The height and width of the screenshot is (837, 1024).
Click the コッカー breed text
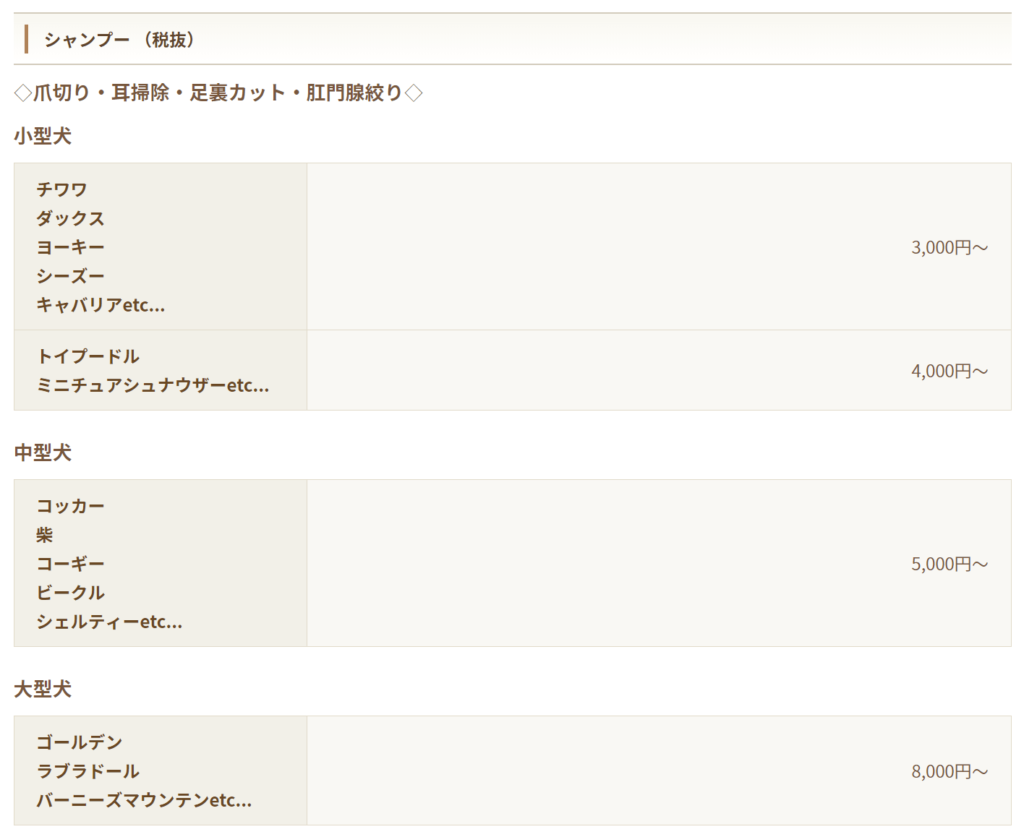point(70,506)
